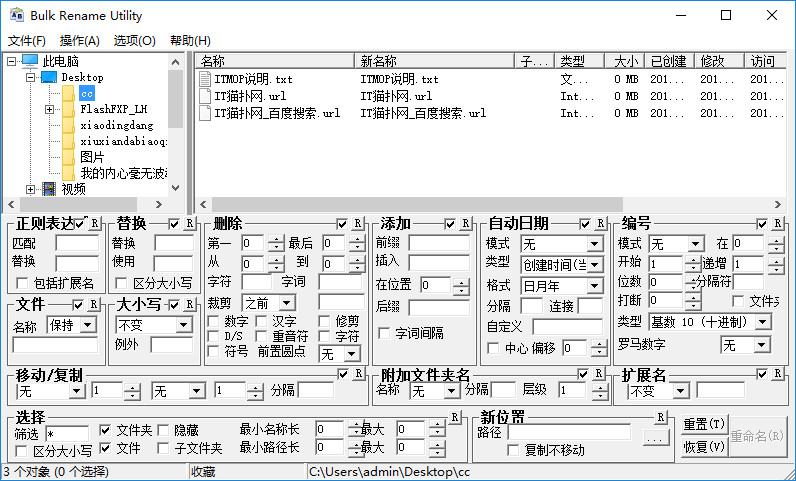Reset the 删除 section with its R button
This screenshot has width=796, height=481.
point(358,223)
